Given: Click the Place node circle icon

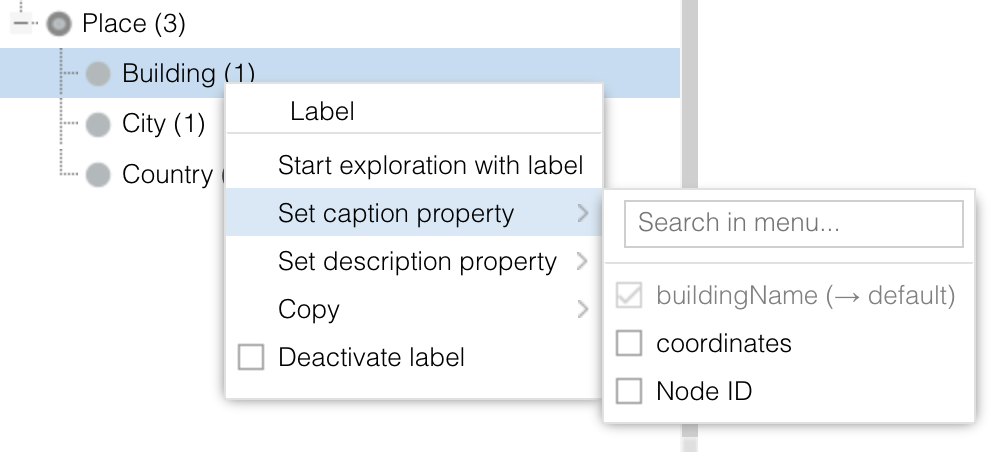Looking at the screenshot, I should [x=60, y=23].
